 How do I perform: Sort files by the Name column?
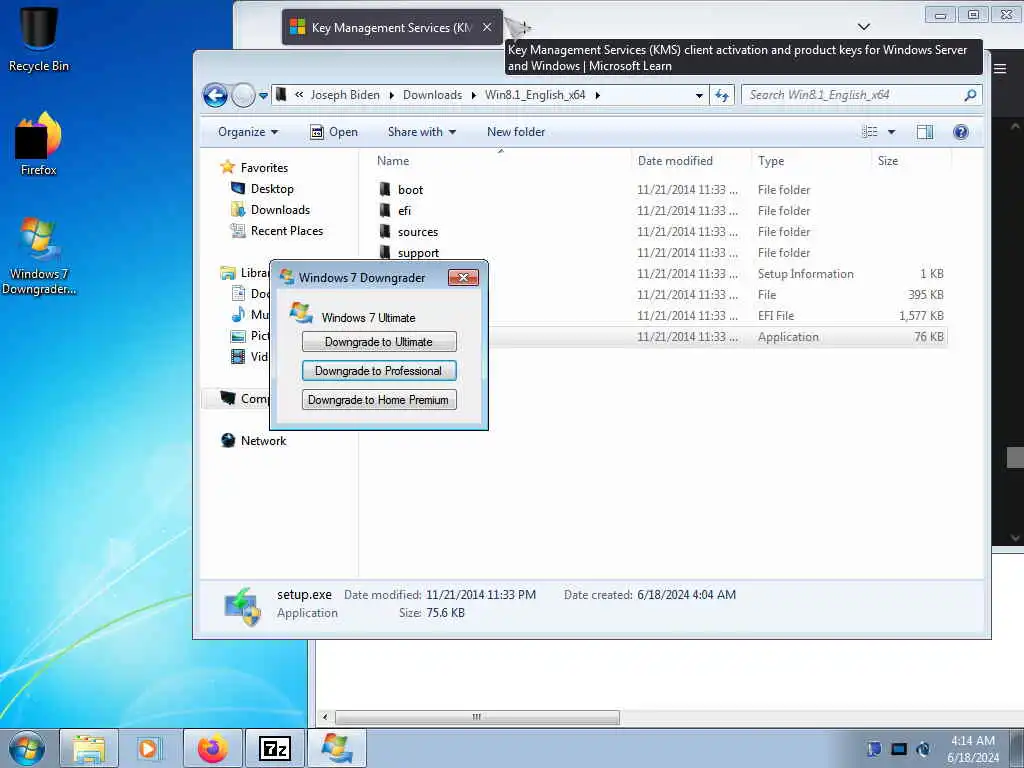[392, 161]
